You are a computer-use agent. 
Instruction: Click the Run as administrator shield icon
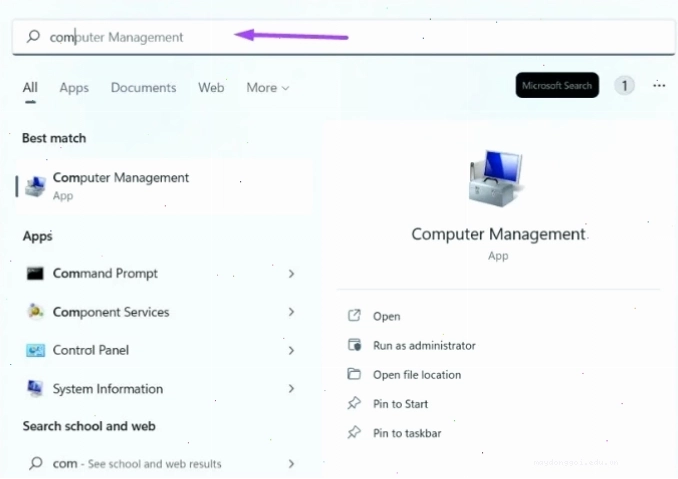[355, 345]
